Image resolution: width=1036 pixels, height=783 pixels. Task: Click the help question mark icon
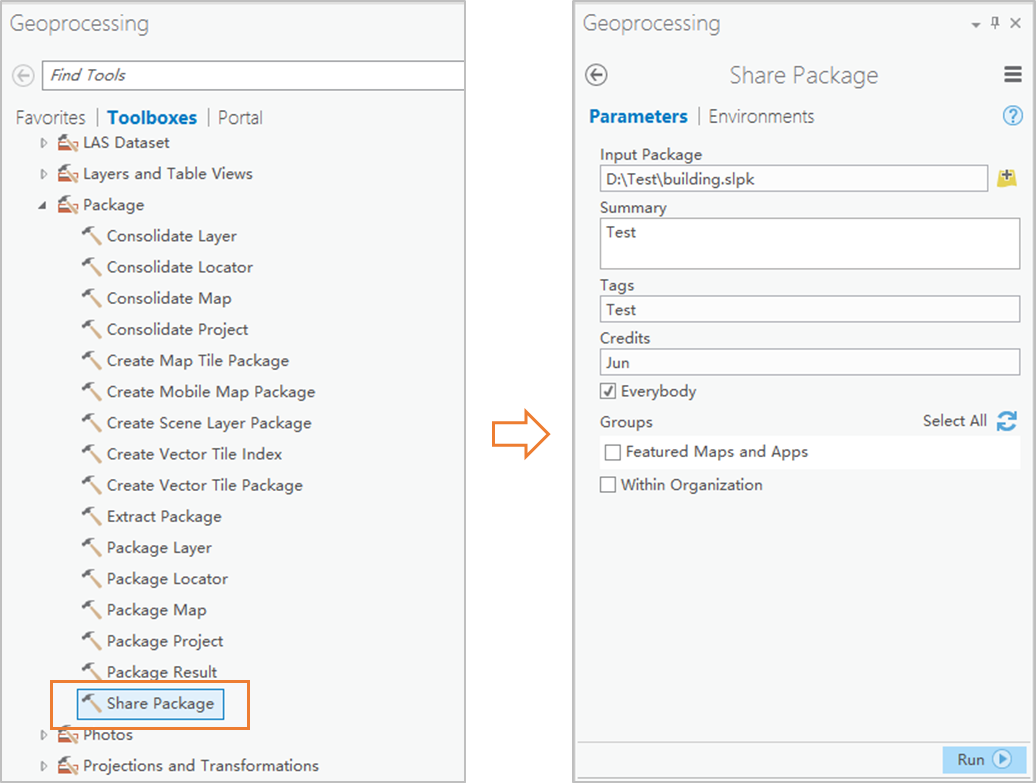coord(1012,116)
